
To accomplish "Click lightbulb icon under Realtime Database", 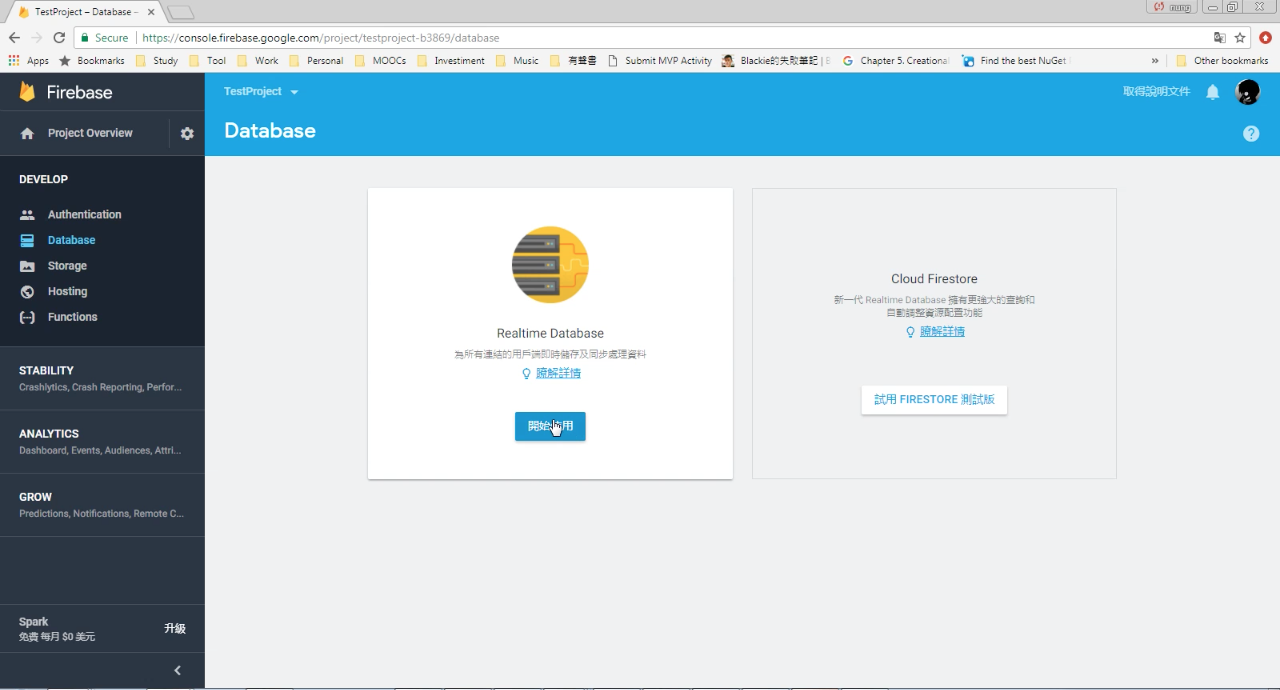I will (526, 373).
